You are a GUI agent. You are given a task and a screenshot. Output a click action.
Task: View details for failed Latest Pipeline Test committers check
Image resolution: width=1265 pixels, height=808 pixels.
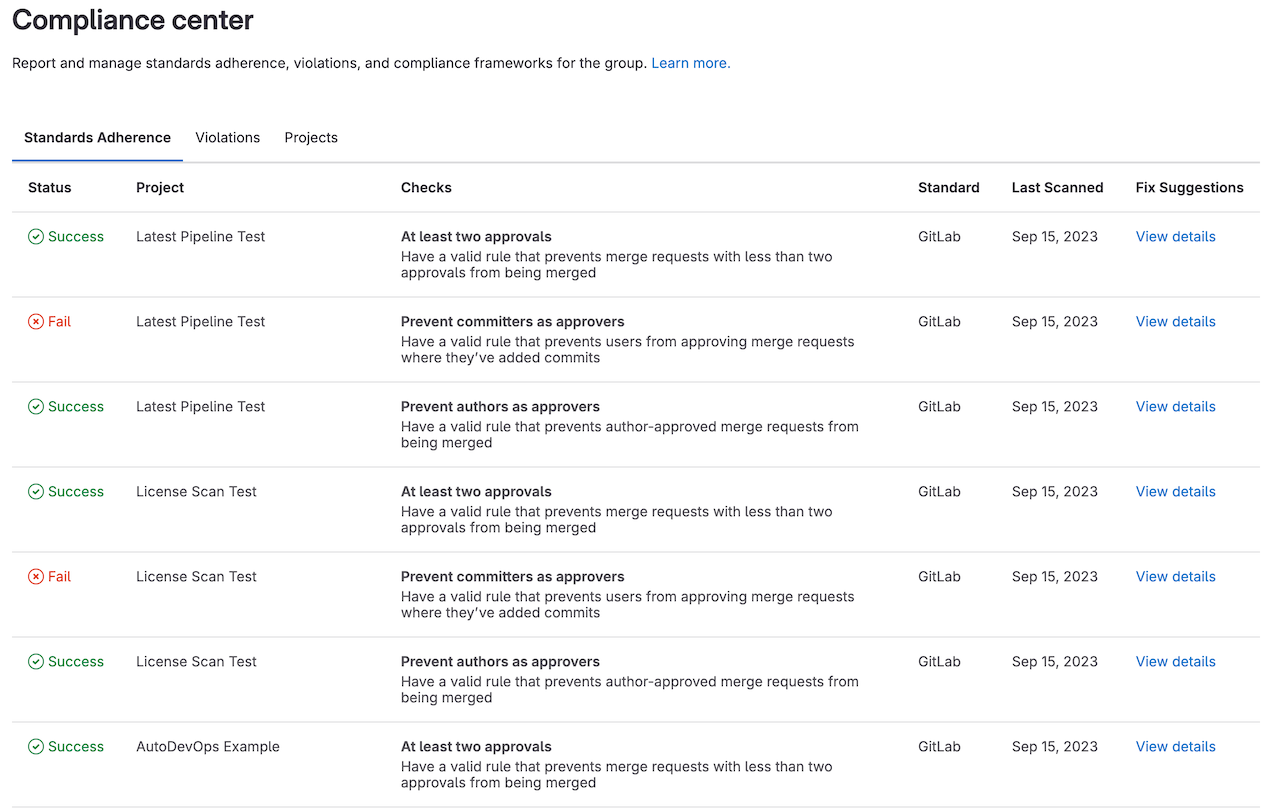click(x=1175, y=322)
